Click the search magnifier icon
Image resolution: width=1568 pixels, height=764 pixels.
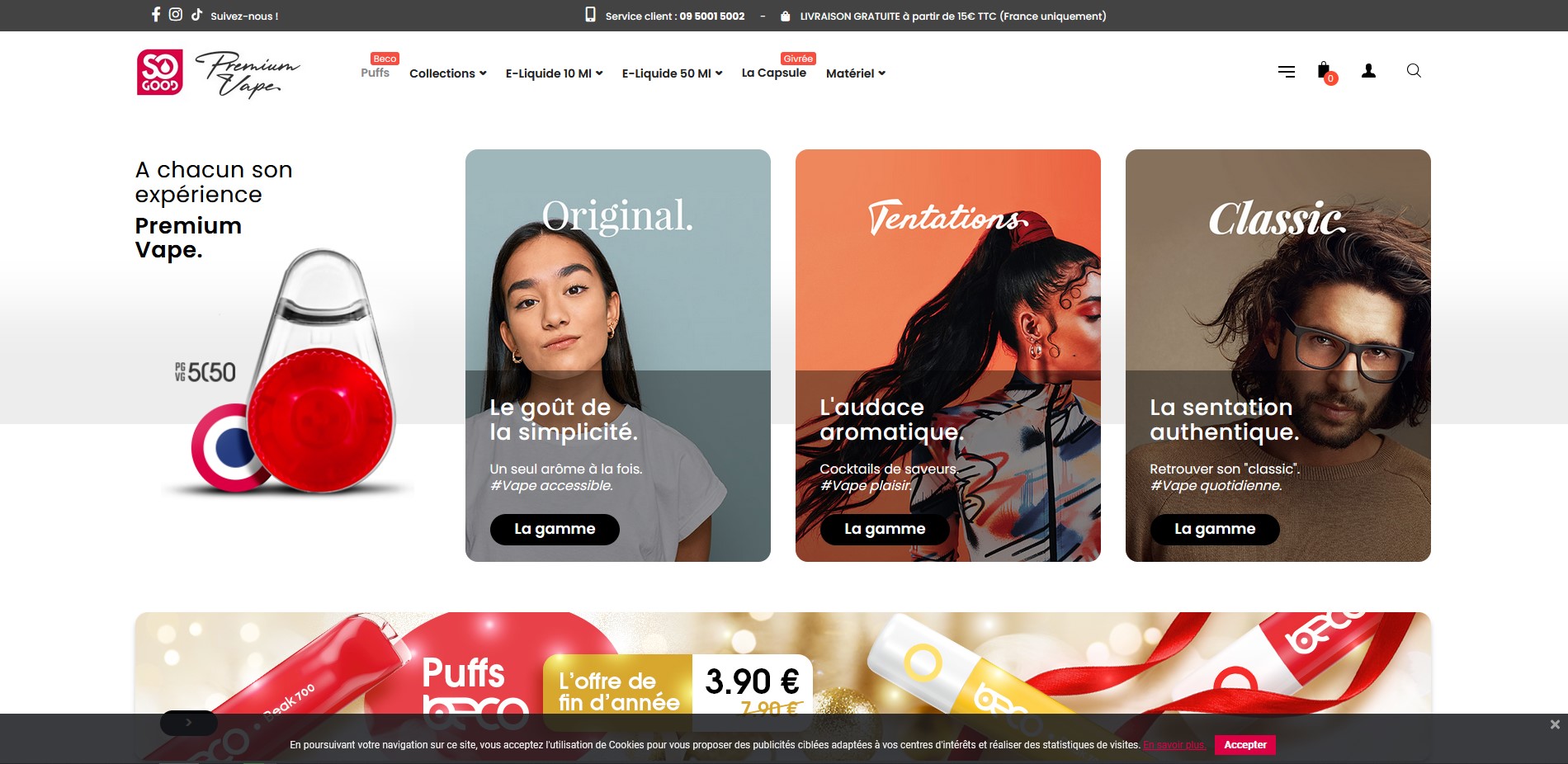click(x=1414, y=71)
